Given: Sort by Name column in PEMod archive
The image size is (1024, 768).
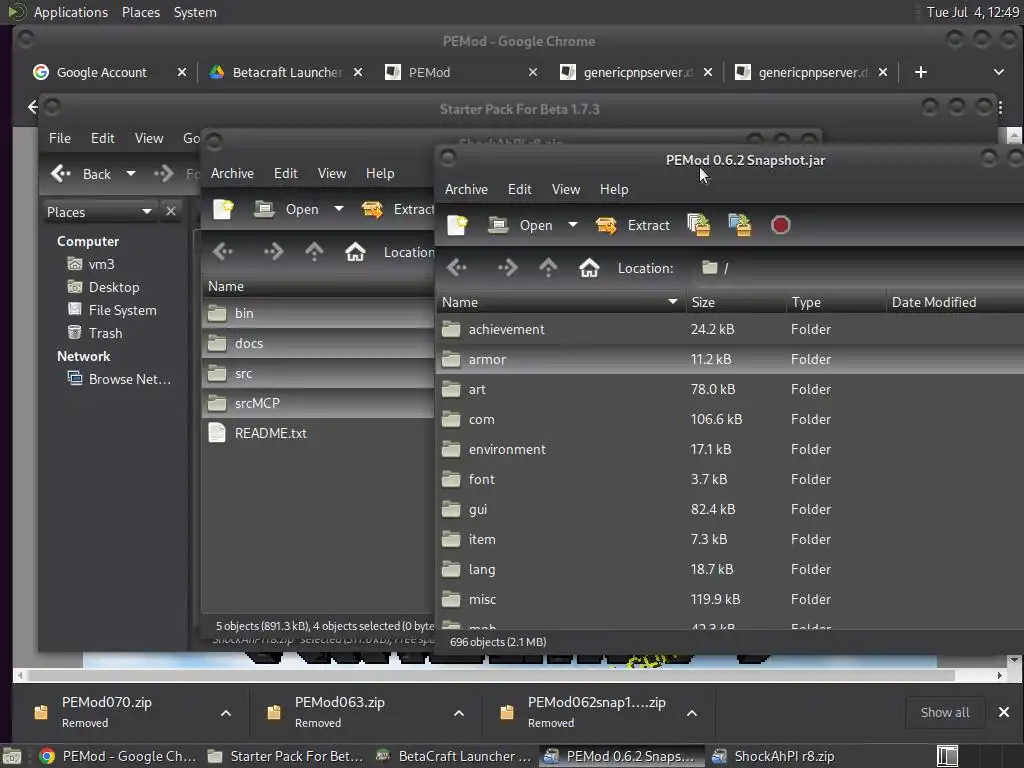Looking at the screenshot, I should click(x=560, y=302).
